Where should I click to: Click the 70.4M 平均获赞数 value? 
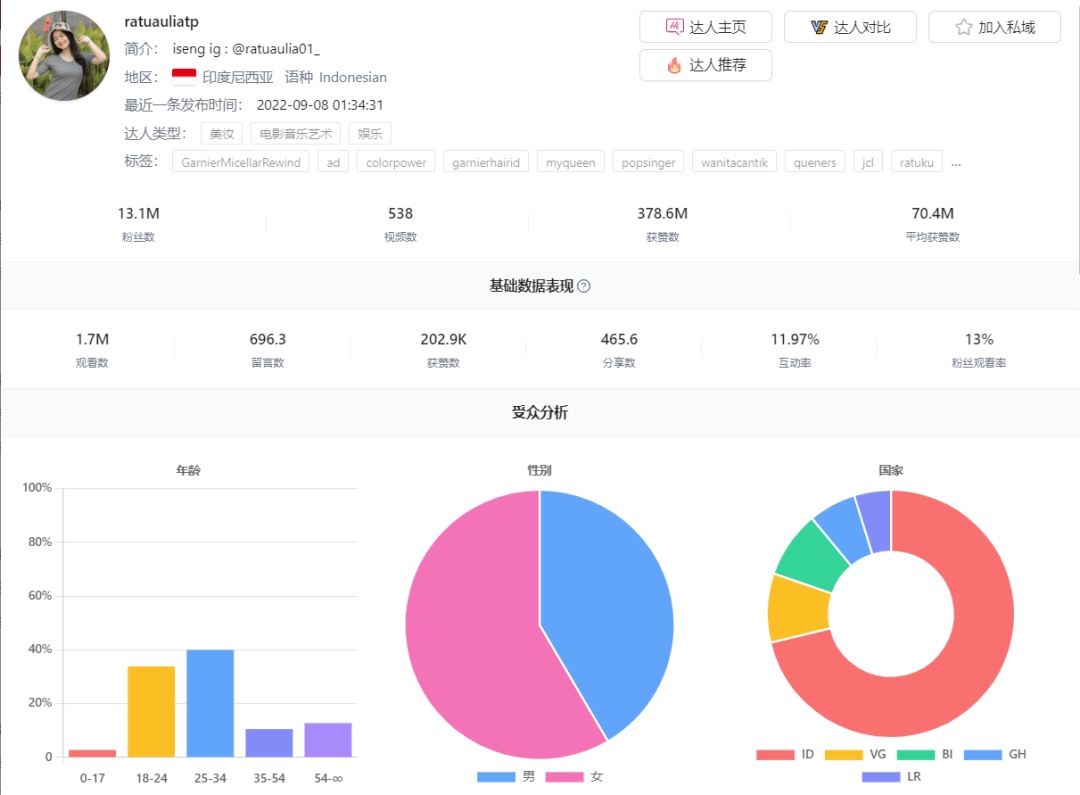[933, 214]
